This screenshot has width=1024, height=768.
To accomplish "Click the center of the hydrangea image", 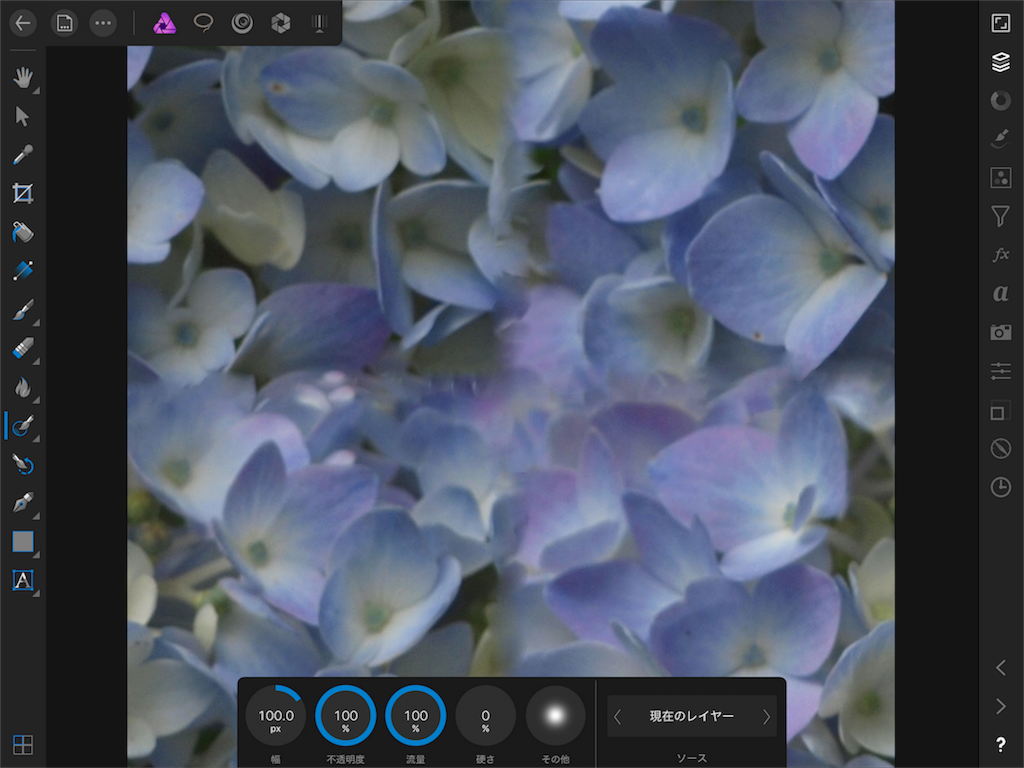I will tap(511, 384).
